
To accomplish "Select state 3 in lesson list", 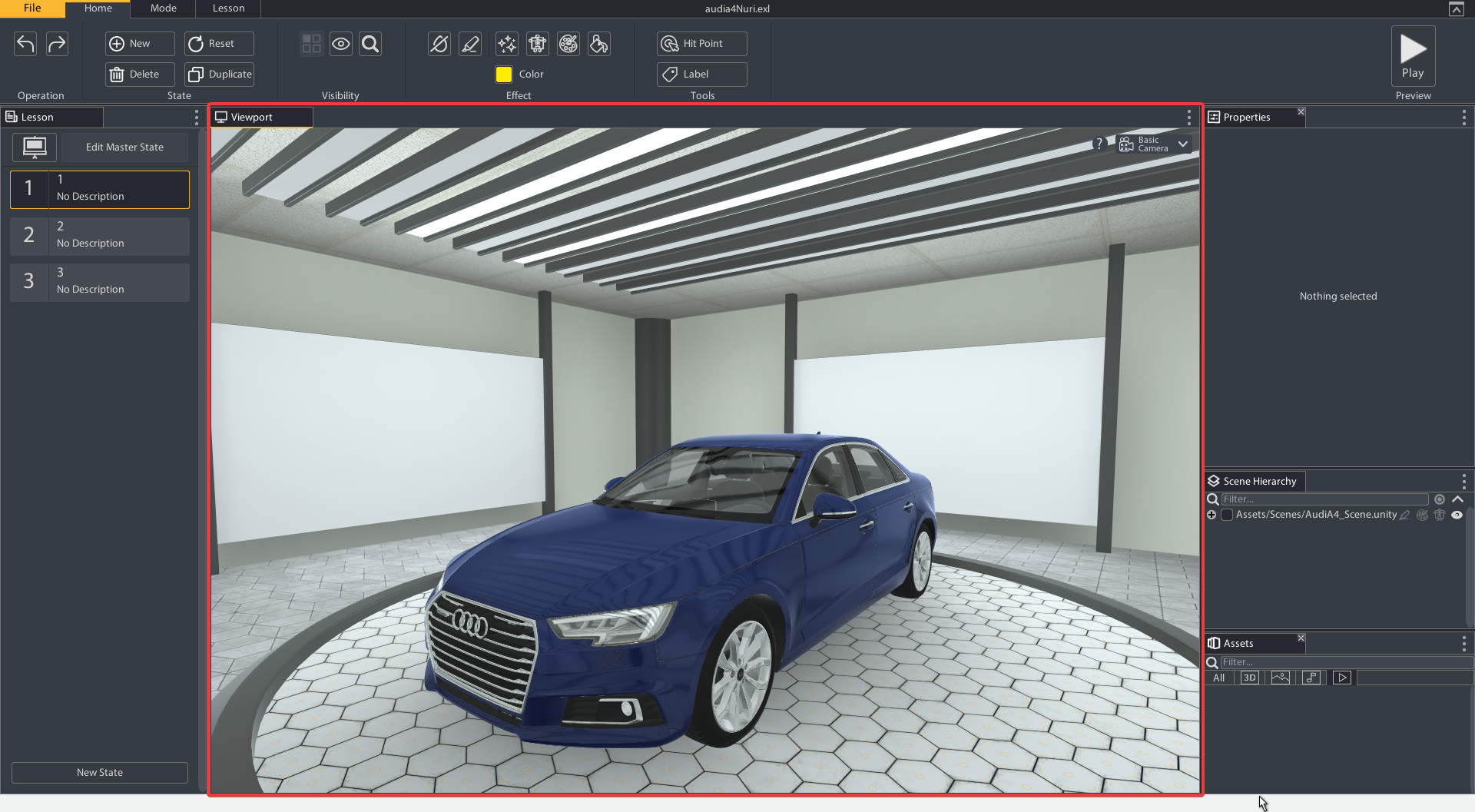I will pyautogui.click(x=100, y=282).
